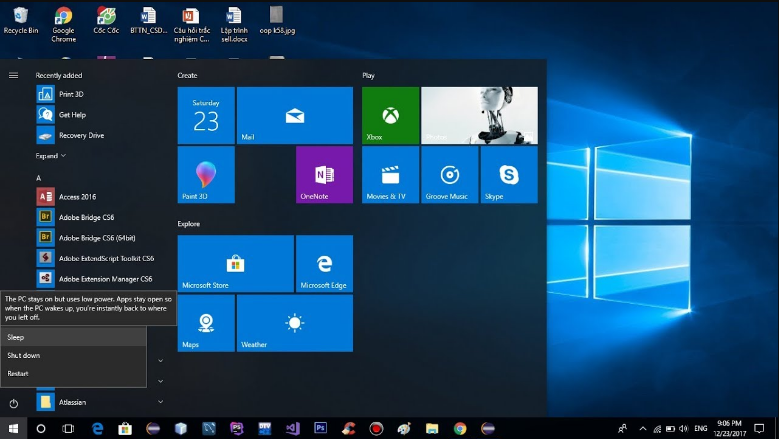Open Visual Studio from the taskbar
779x439 pixels.
pyautogui.click(x=293, y=429)
